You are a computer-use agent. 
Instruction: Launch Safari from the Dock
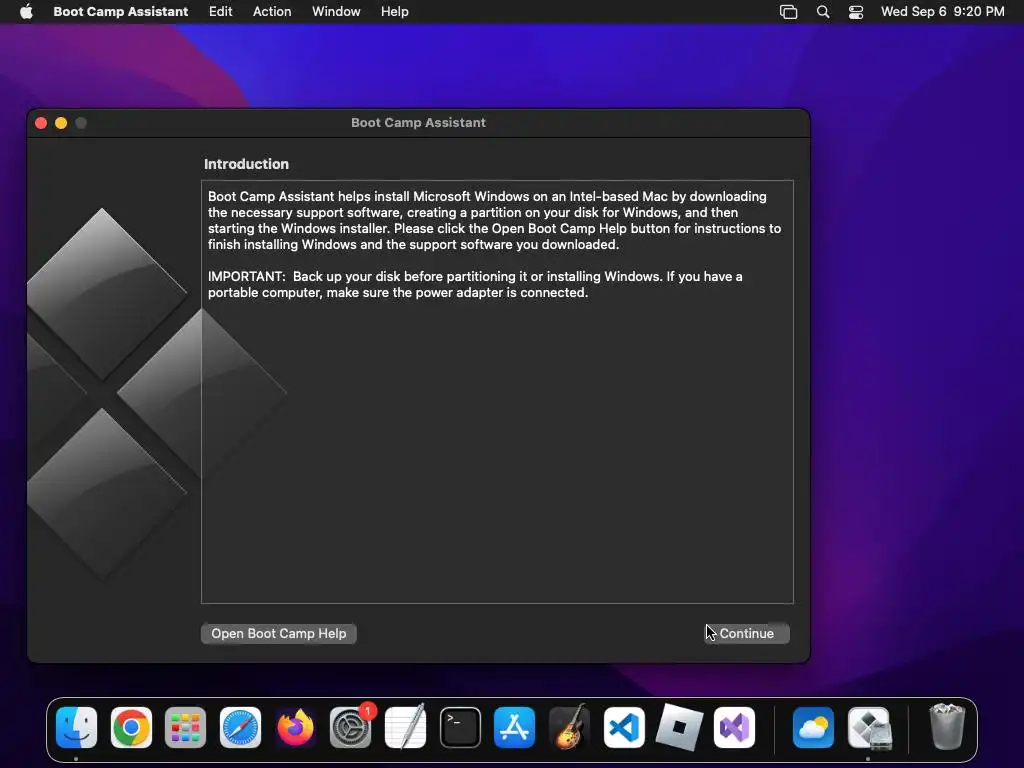click(x=240, y=728)
